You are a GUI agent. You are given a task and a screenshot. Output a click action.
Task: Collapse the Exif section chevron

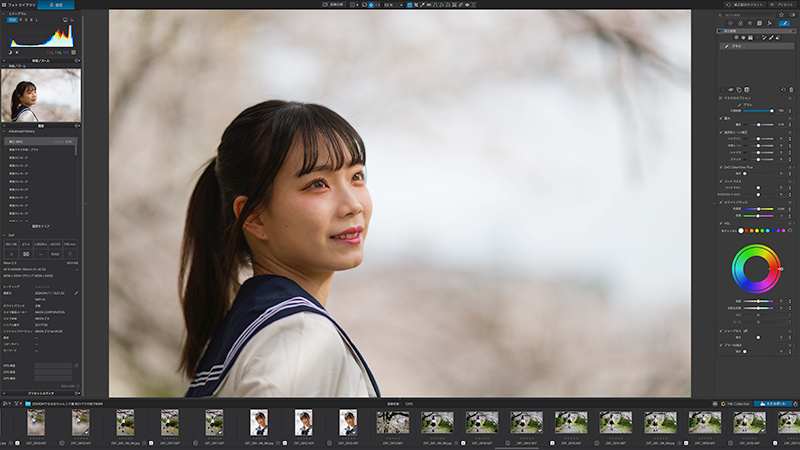pos(4,235)
